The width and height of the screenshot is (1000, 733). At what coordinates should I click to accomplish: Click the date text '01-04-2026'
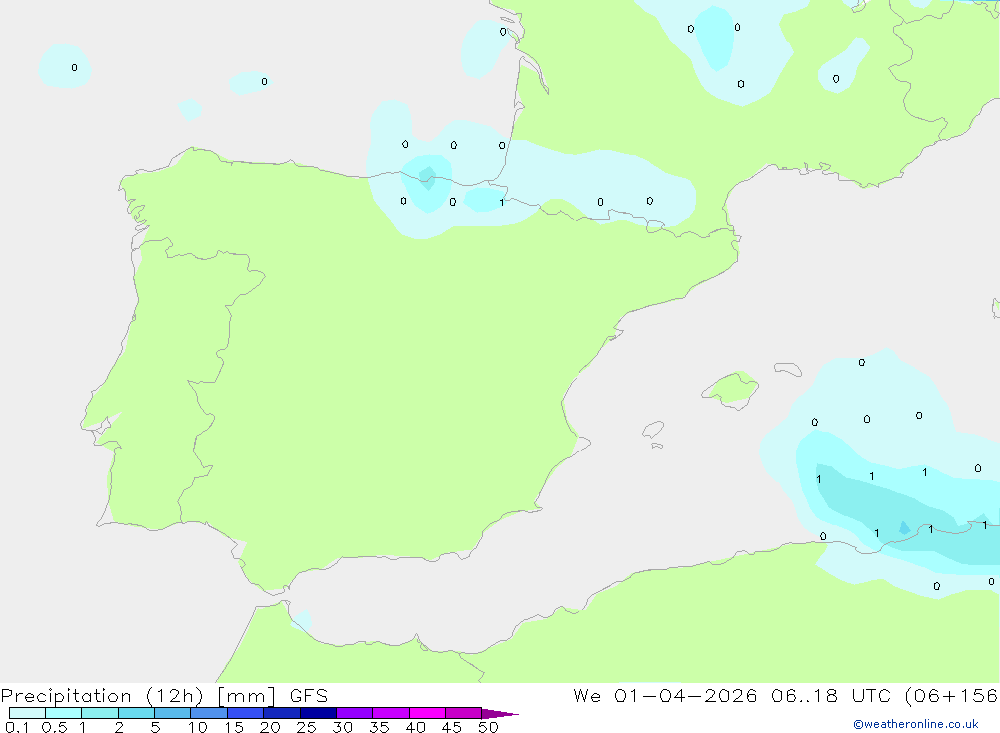686,696
